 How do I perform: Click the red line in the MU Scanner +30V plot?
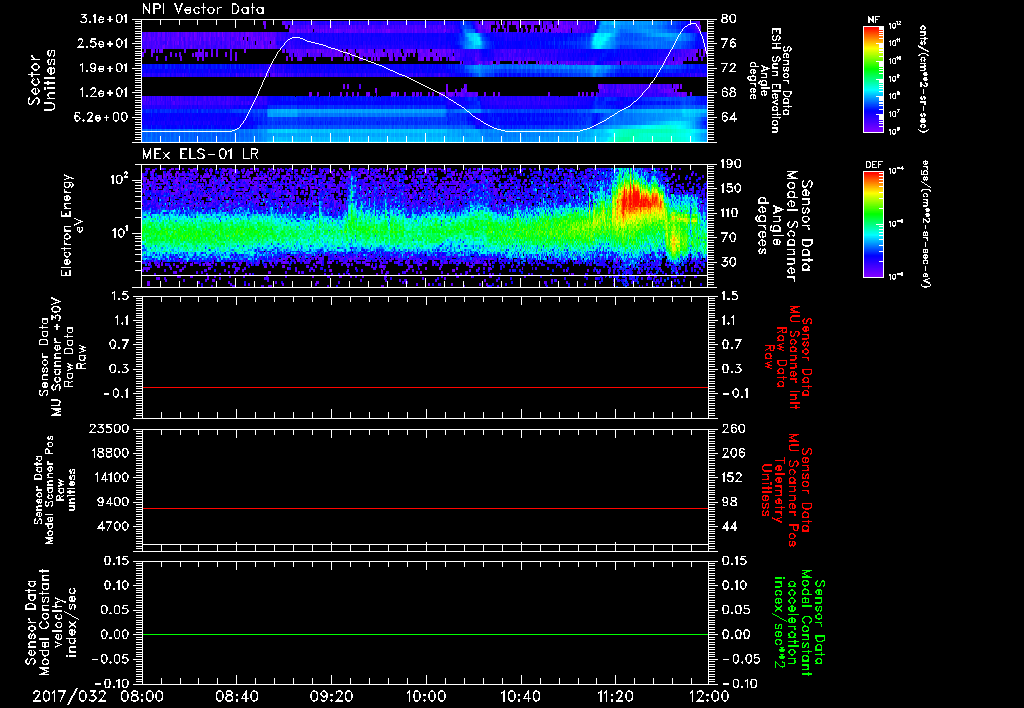point(425,388)
